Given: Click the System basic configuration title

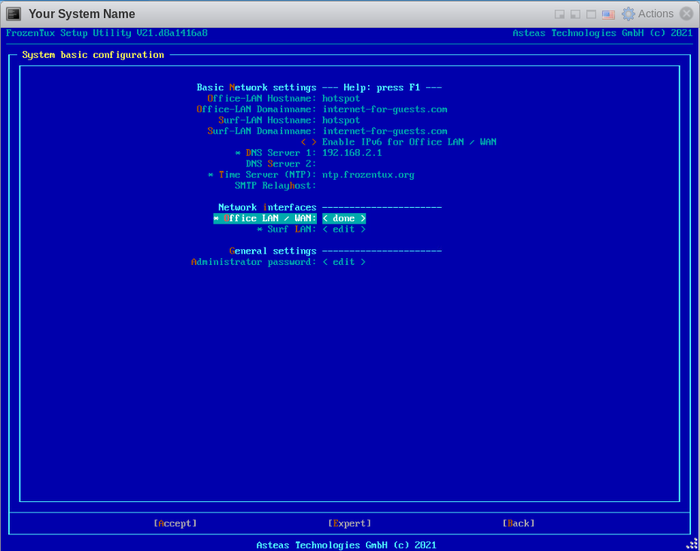Looking at the screenshot, I should click(93, 55).
